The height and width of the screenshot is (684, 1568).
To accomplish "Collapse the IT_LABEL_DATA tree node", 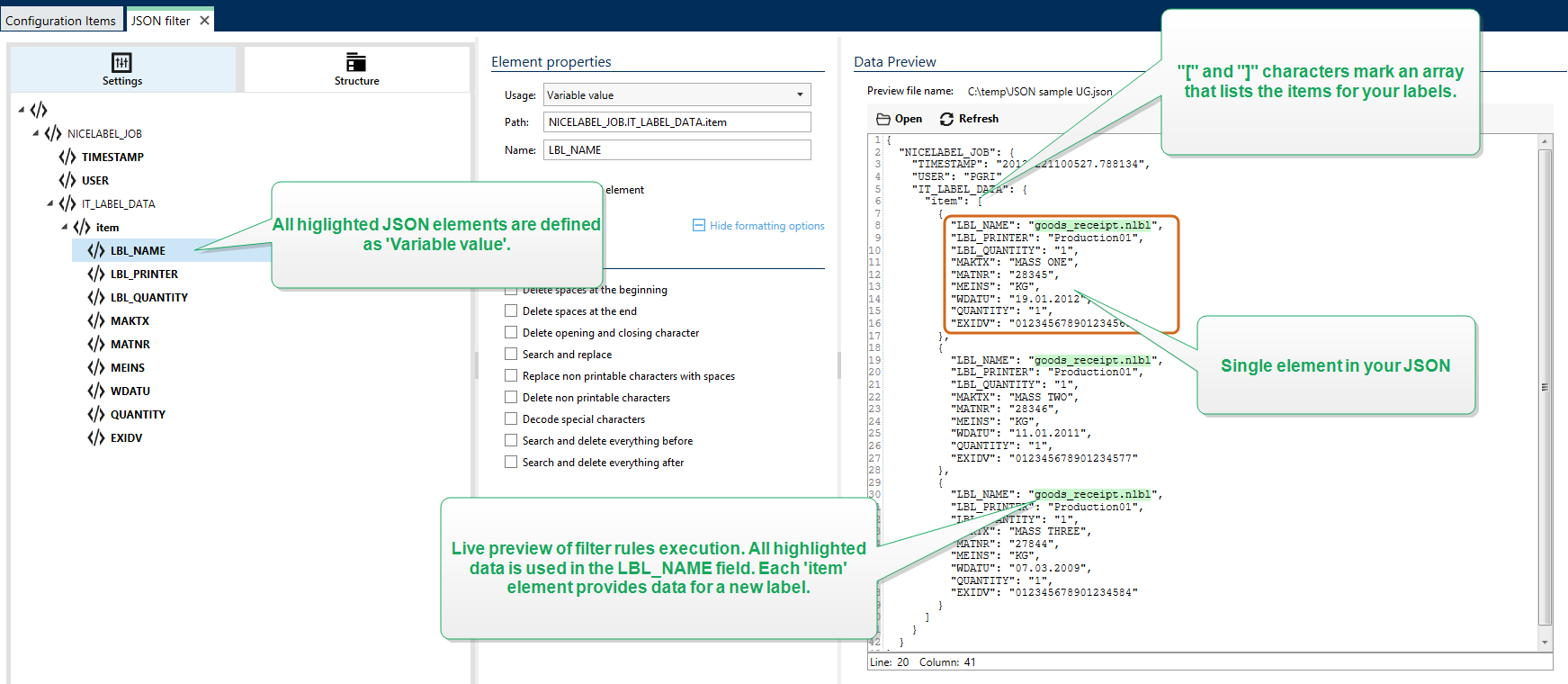I will pyautogui.click(x=50, y=203).
